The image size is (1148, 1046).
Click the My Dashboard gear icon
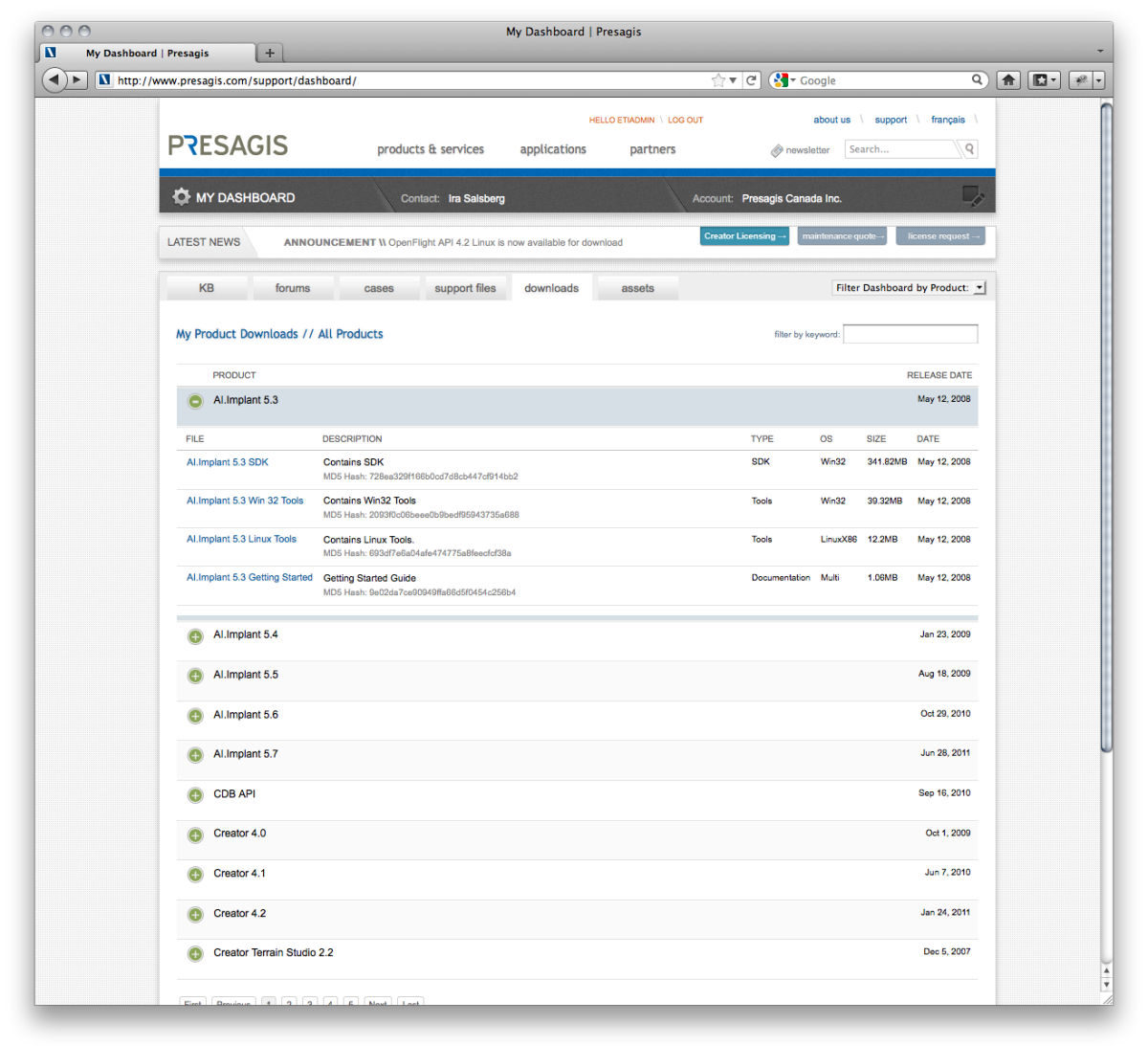[181, 197]
